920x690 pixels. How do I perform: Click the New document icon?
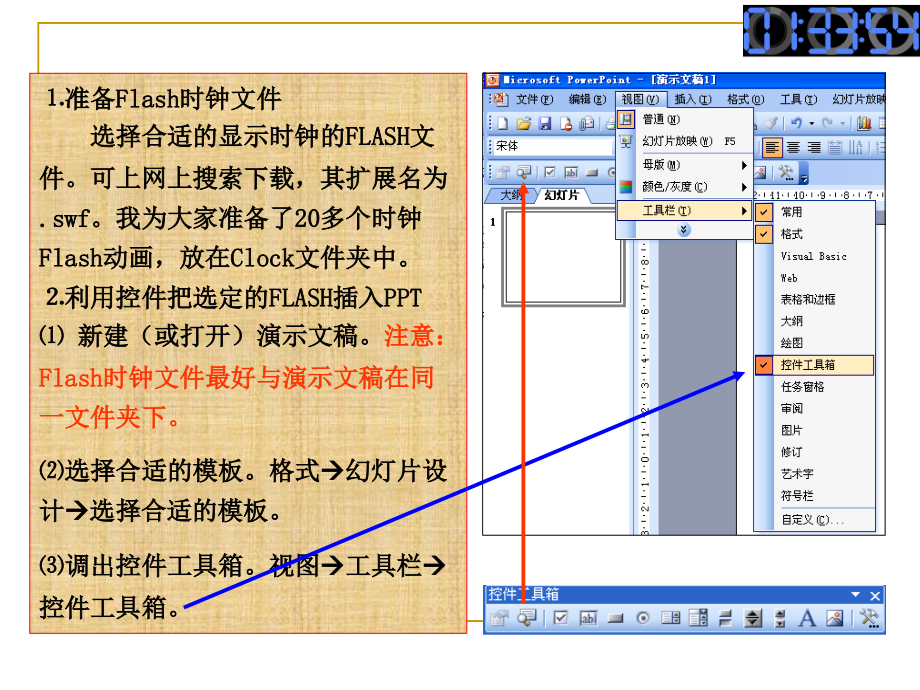(503, 123)
